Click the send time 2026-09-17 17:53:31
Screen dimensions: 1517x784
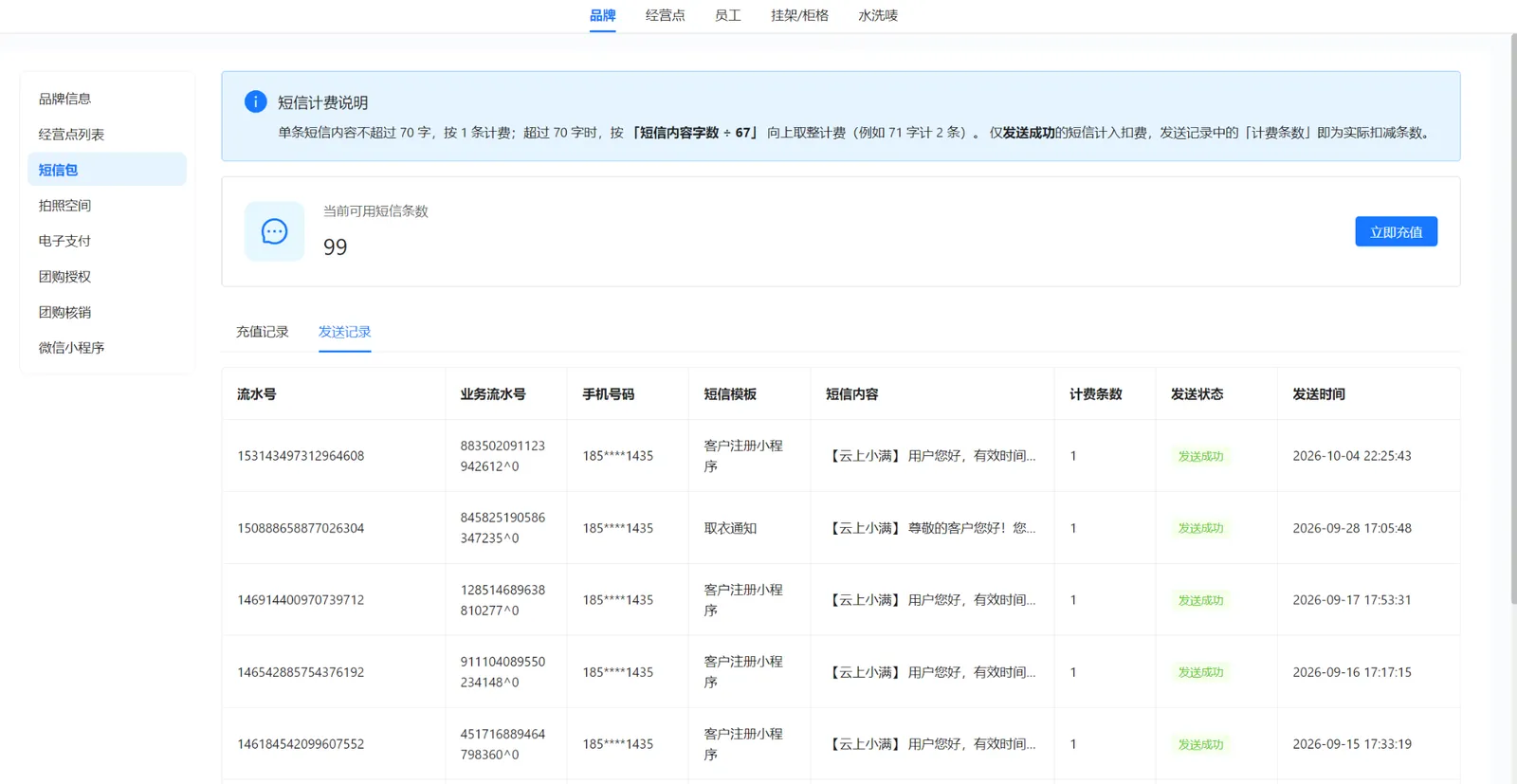click(1352, 600)
